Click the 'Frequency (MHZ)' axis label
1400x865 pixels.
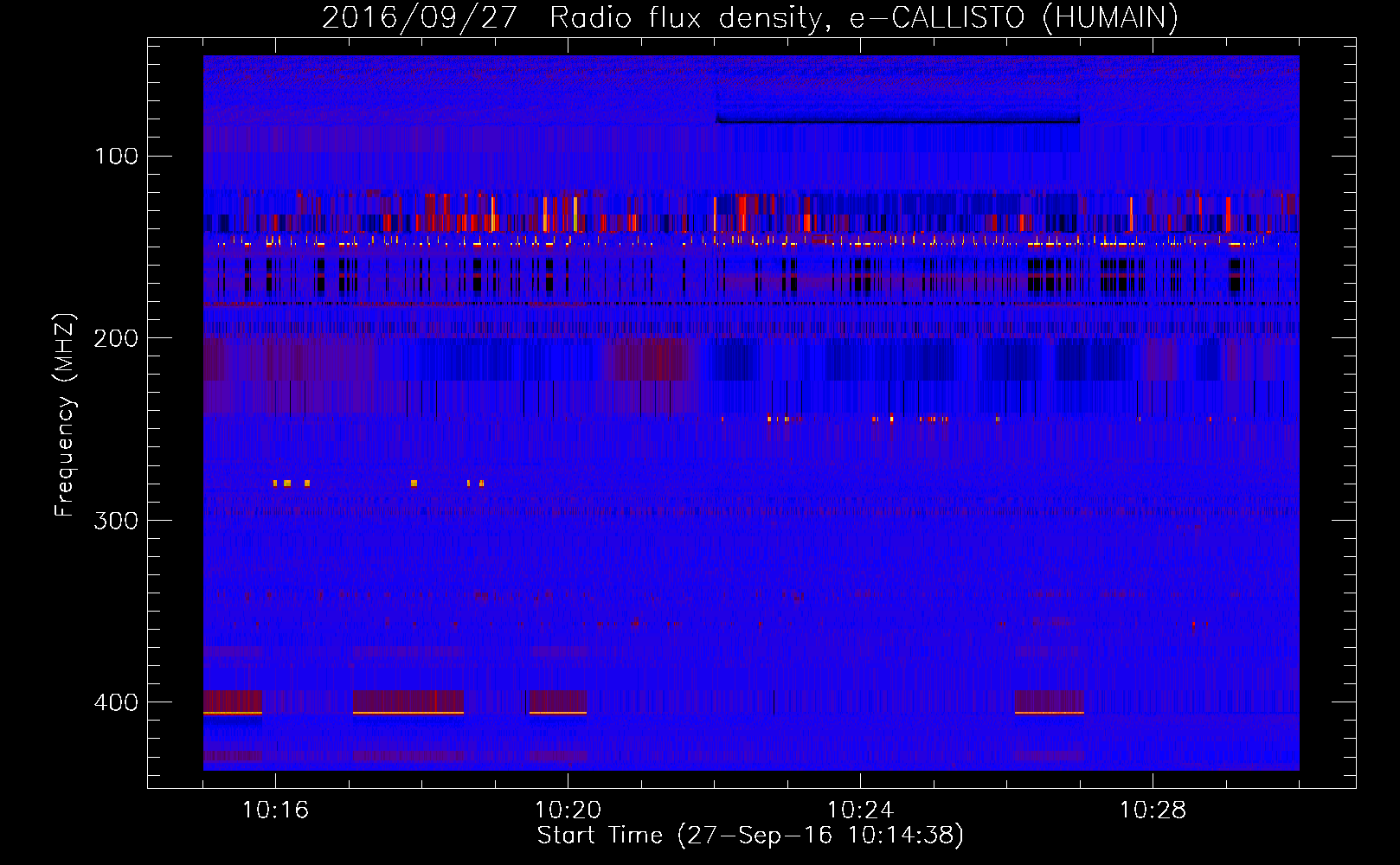click(x=65, y=415)
